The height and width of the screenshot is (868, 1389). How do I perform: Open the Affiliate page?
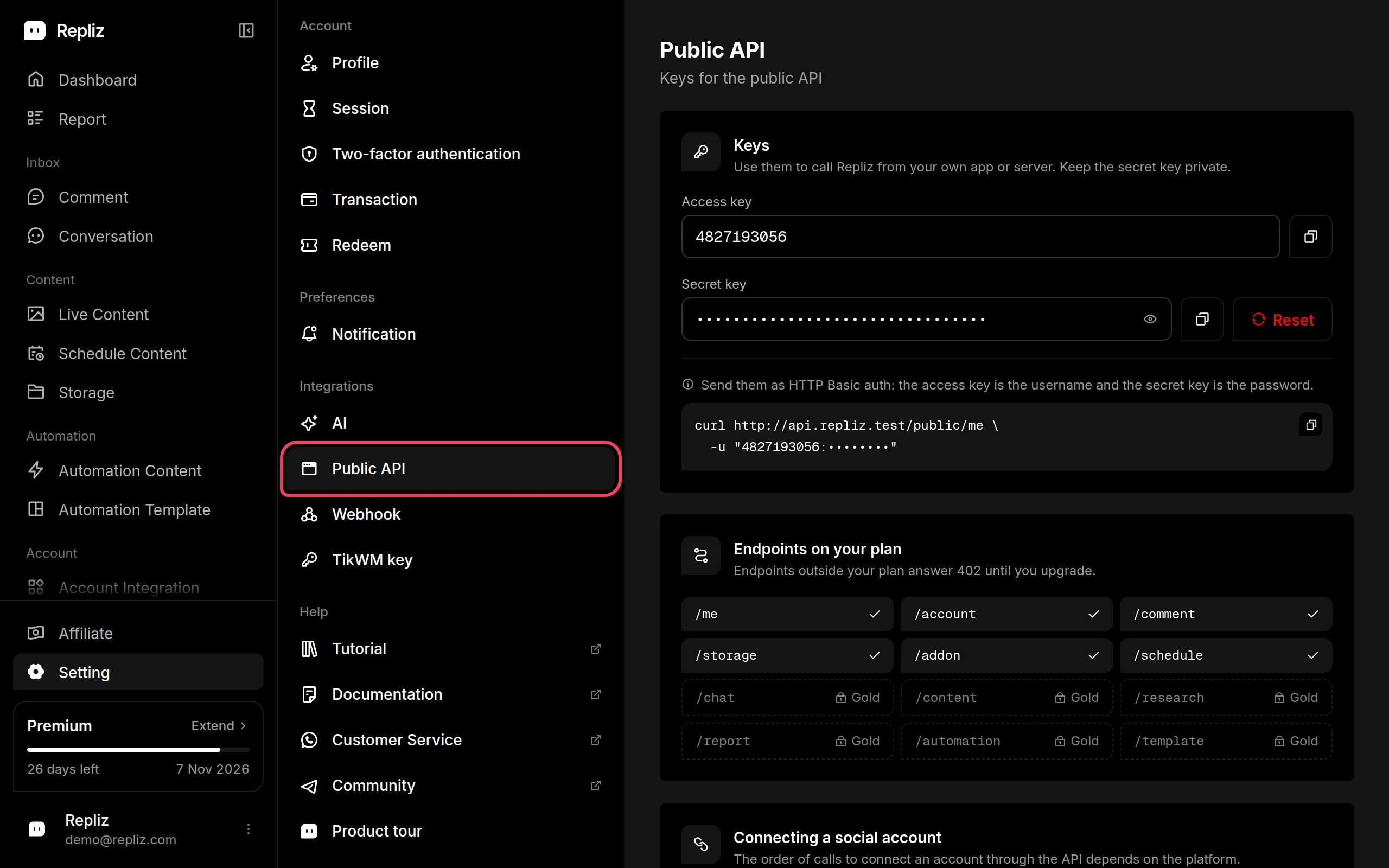(138, 633)
